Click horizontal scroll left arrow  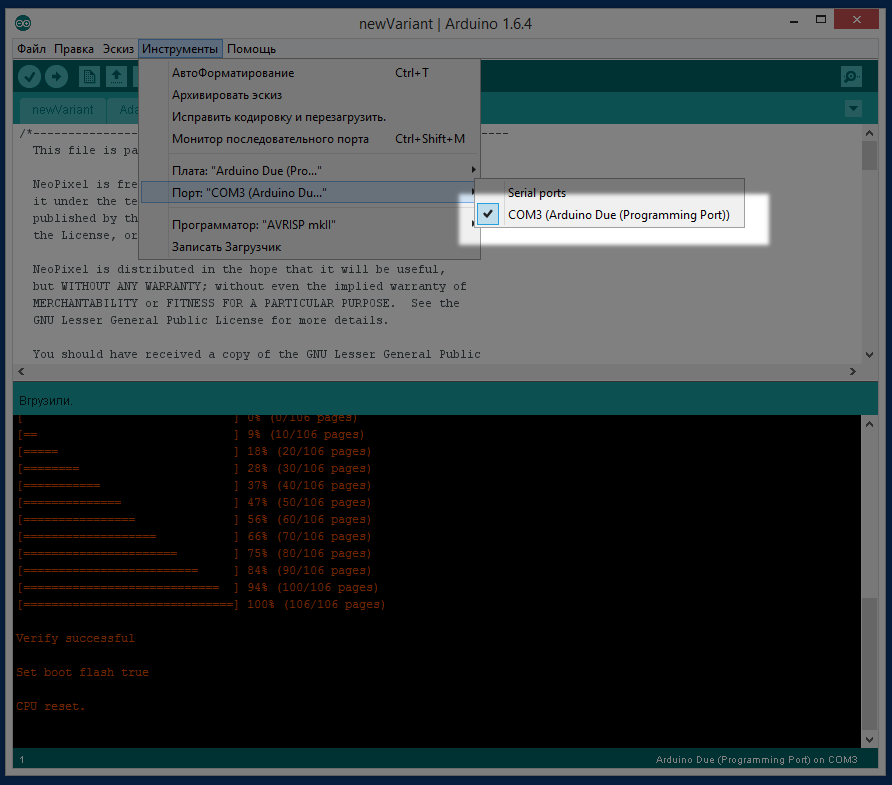(x=21, y=371)
